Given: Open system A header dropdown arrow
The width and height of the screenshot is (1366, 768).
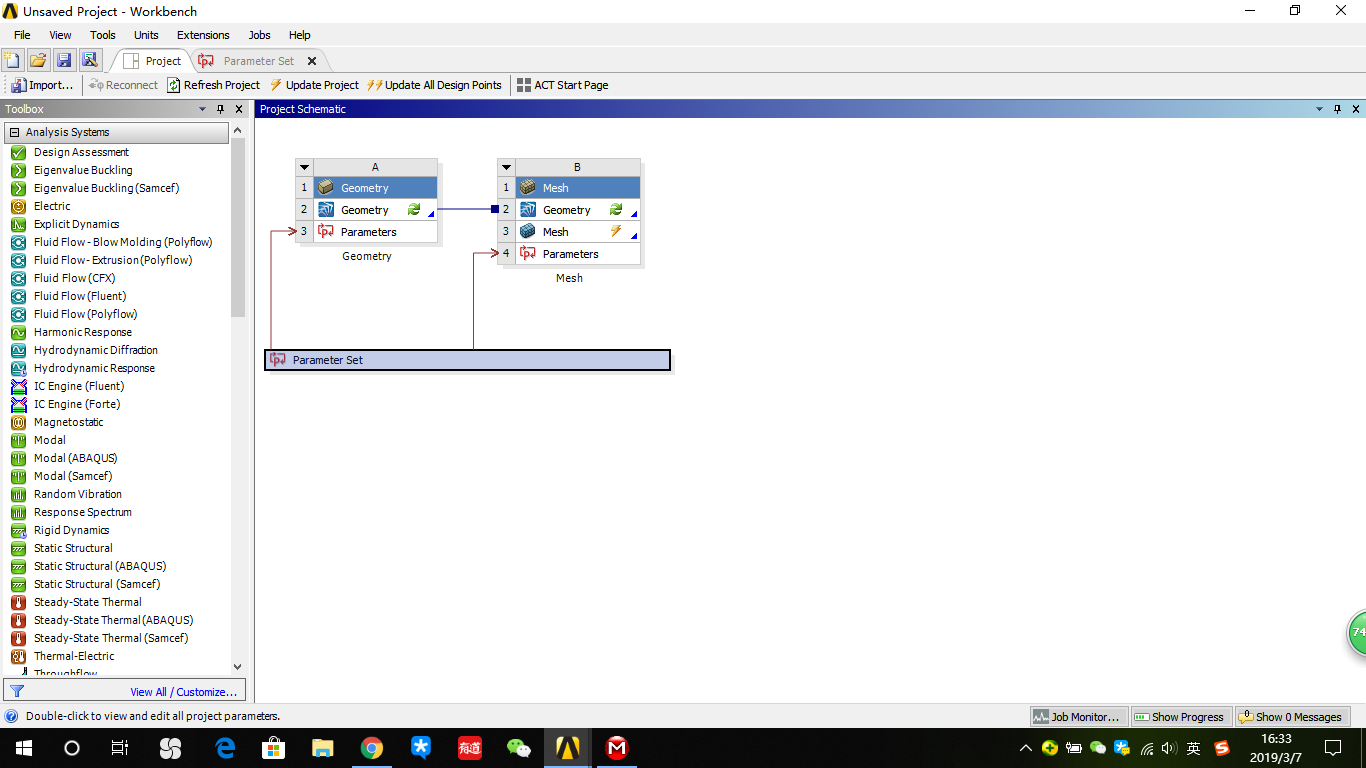Looking at the screenshot, I should coord(305,167).
